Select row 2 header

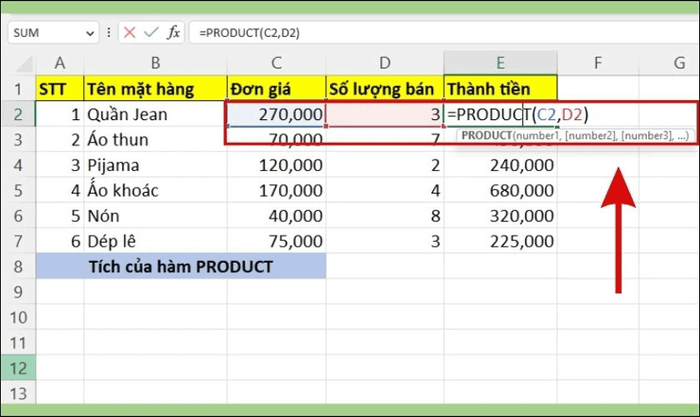coord(18,114)
